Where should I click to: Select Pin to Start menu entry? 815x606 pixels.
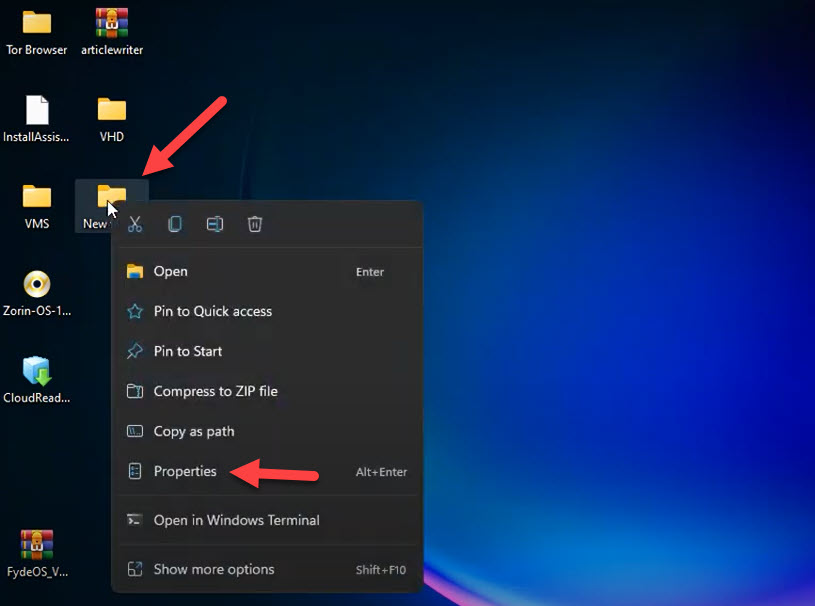click(x=187, y=351)
